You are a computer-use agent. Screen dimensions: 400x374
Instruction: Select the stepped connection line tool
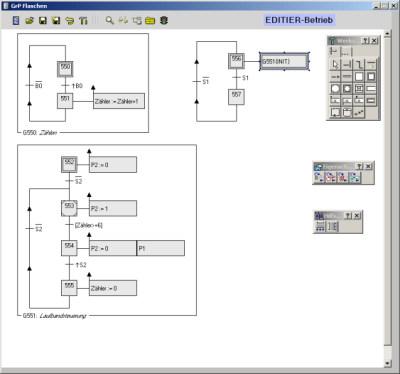[359, 64]
